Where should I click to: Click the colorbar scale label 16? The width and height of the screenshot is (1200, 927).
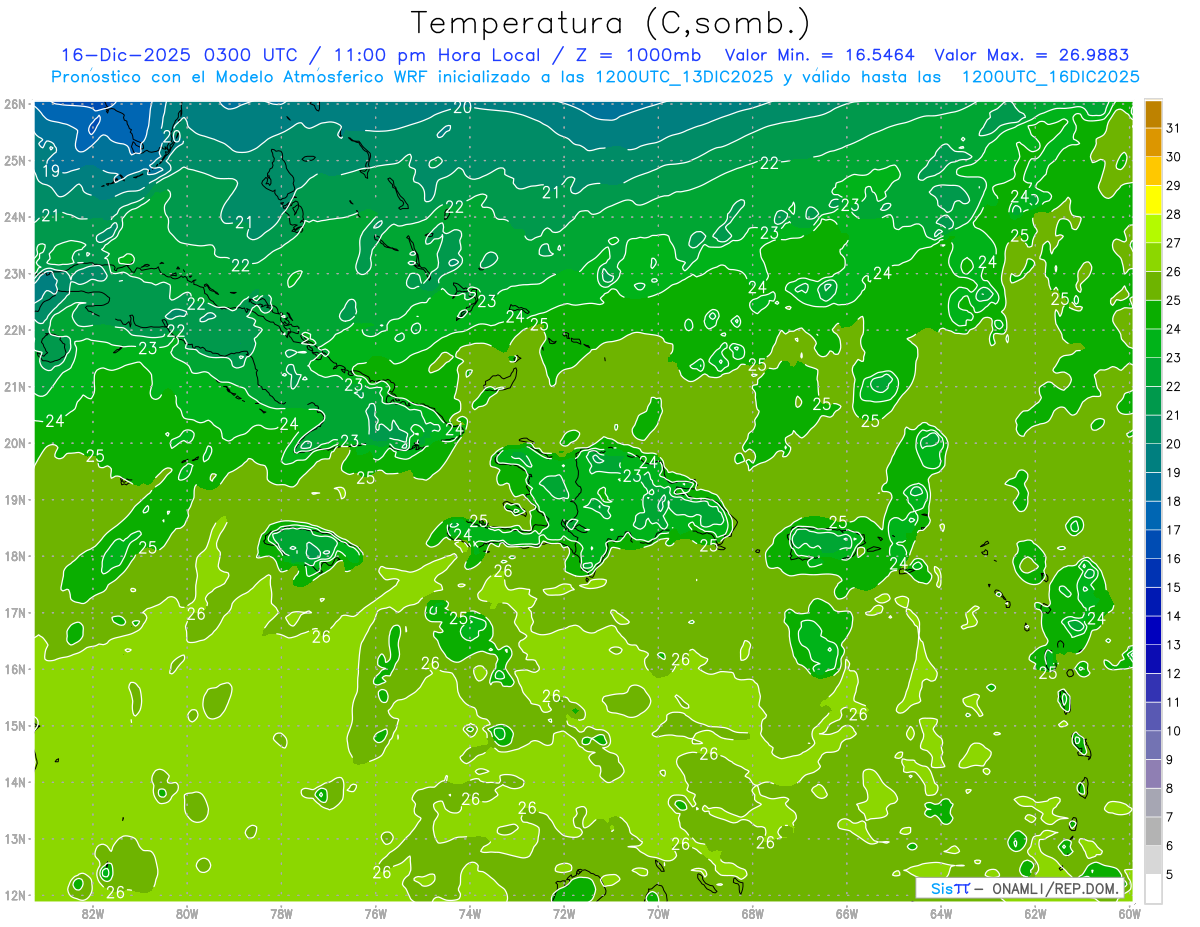[x=1173, y=559]
